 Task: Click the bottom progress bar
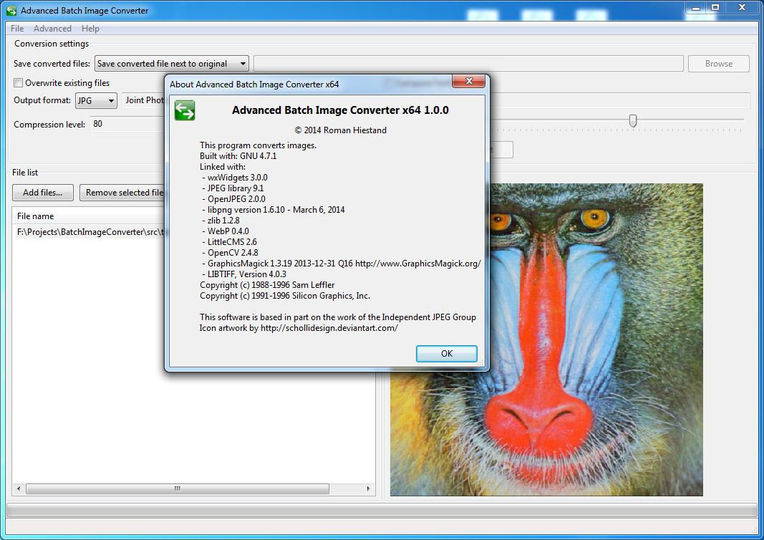pos(382,510)
